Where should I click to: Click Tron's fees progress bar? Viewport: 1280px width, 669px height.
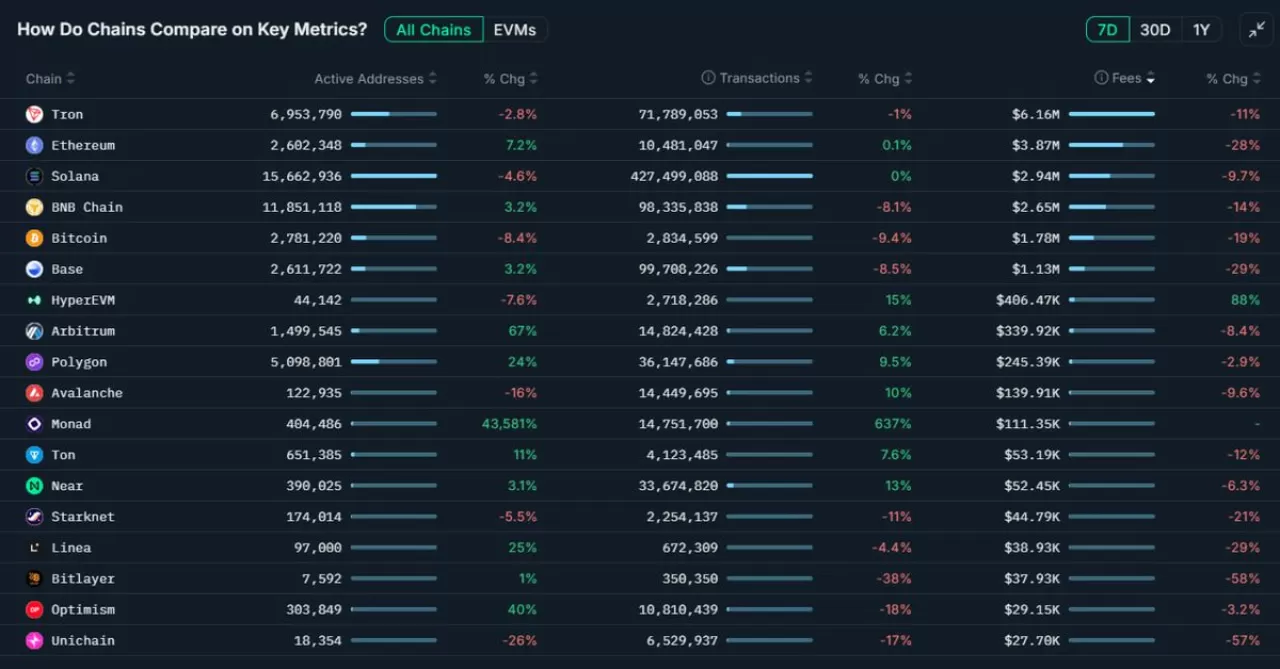pos(1110,114)
